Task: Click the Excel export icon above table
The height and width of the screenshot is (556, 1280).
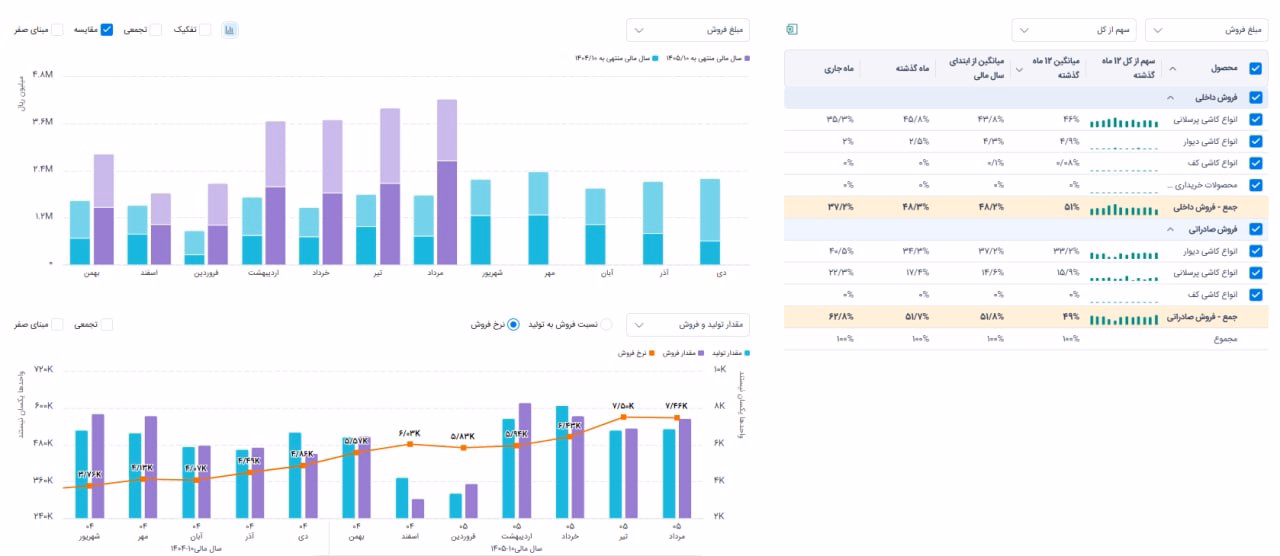Action: (x=792, y=29)
